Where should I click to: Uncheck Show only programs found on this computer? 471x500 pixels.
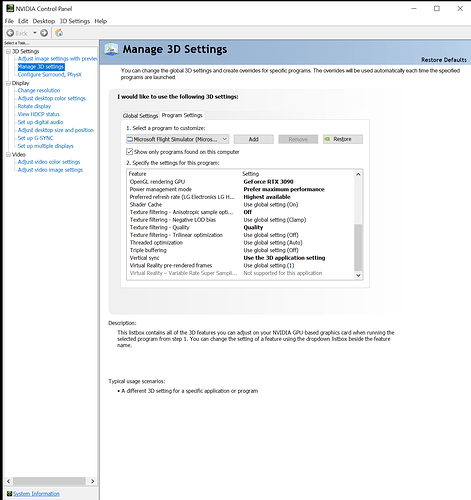[x=129, y=152]
